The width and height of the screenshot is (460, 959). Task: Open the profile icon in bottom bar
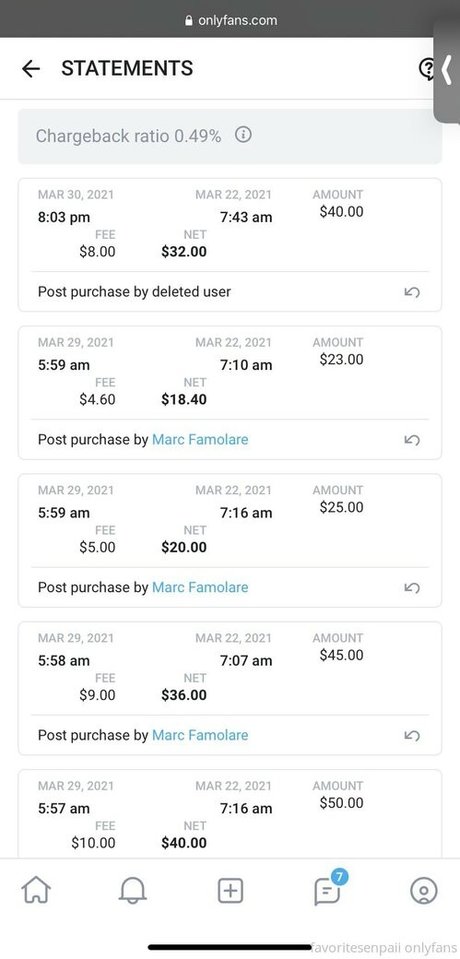(423, 890)
